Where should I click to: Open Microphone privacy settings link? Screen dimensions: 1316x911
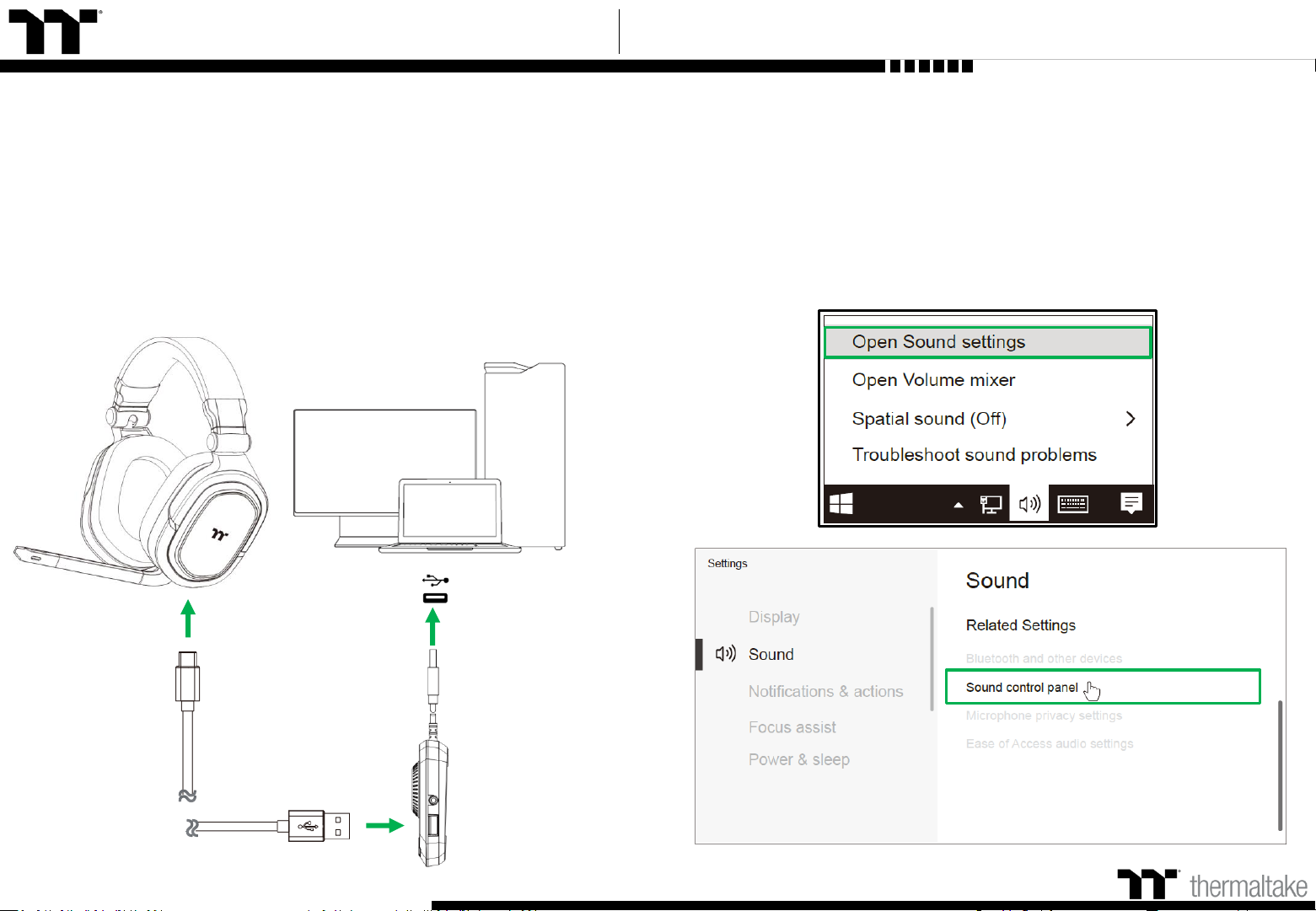coord(1044,715)
